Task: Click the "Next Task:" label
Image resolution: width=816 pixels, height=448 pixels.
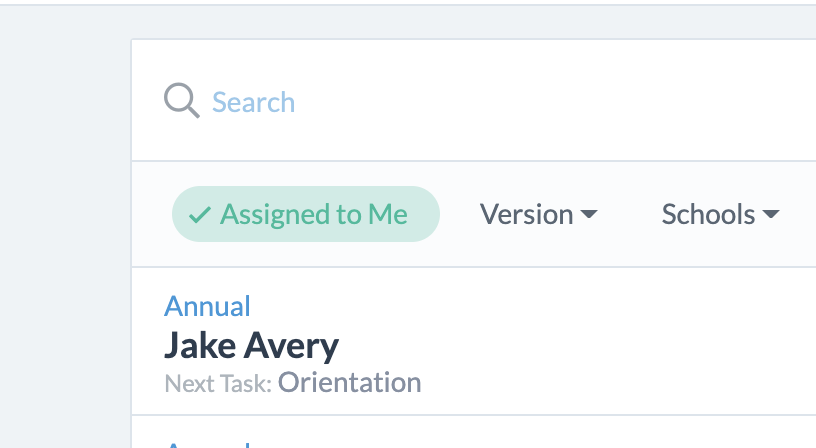Action: (218, 383)
